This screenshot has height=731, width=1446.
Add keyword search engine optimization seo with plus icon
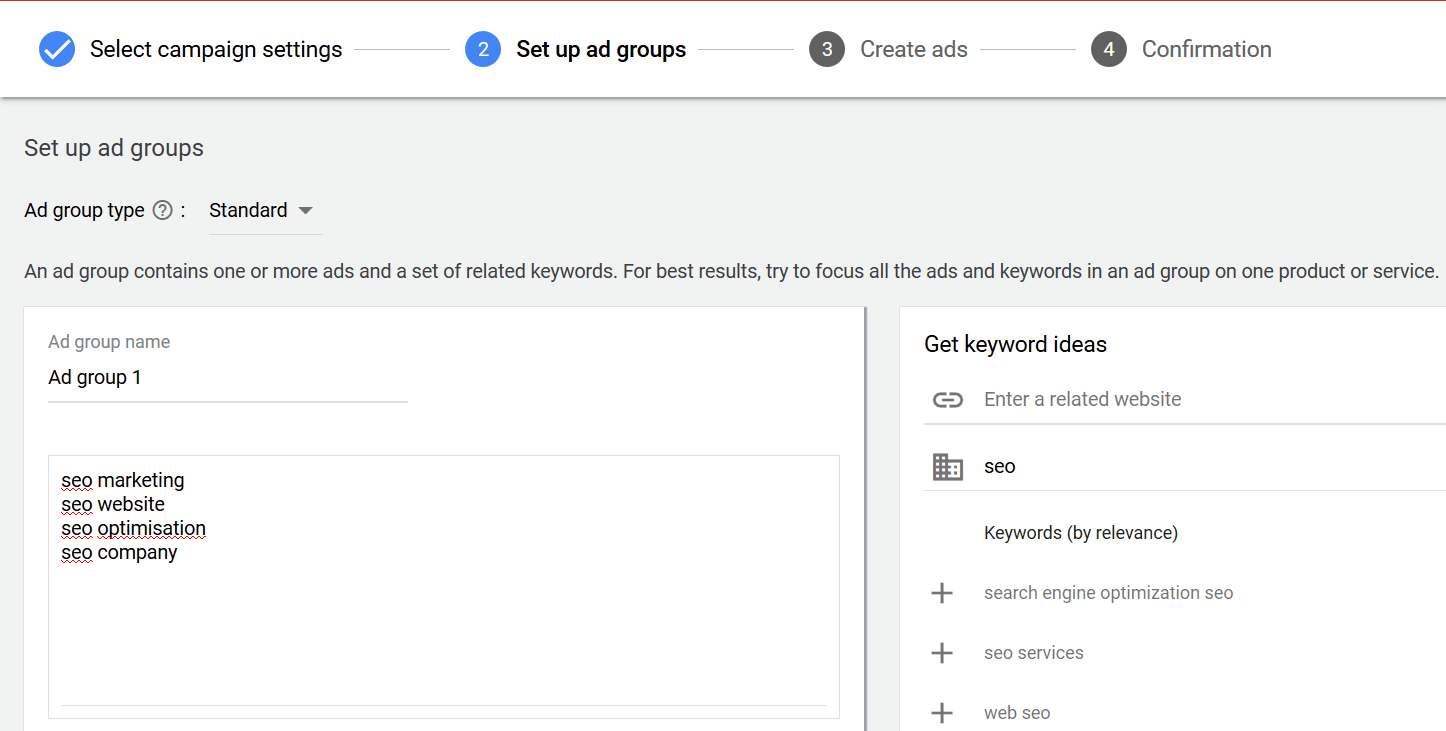(x=941, y=593)
